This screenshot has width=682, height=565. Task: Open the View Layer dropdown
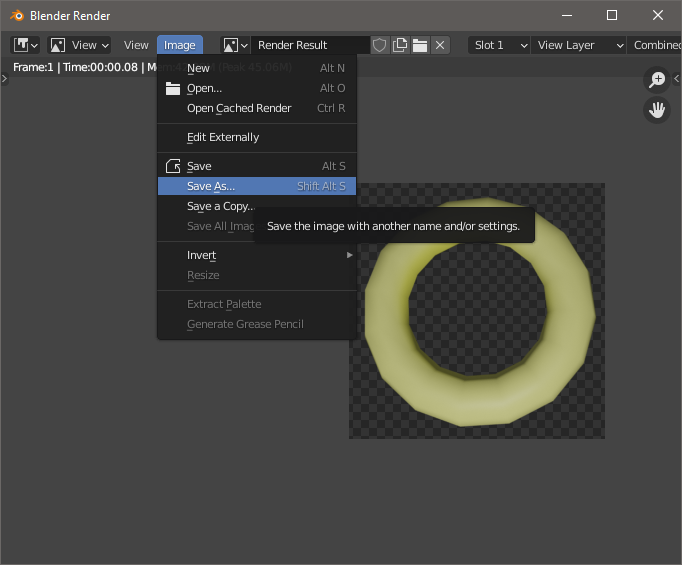(579, 45)
